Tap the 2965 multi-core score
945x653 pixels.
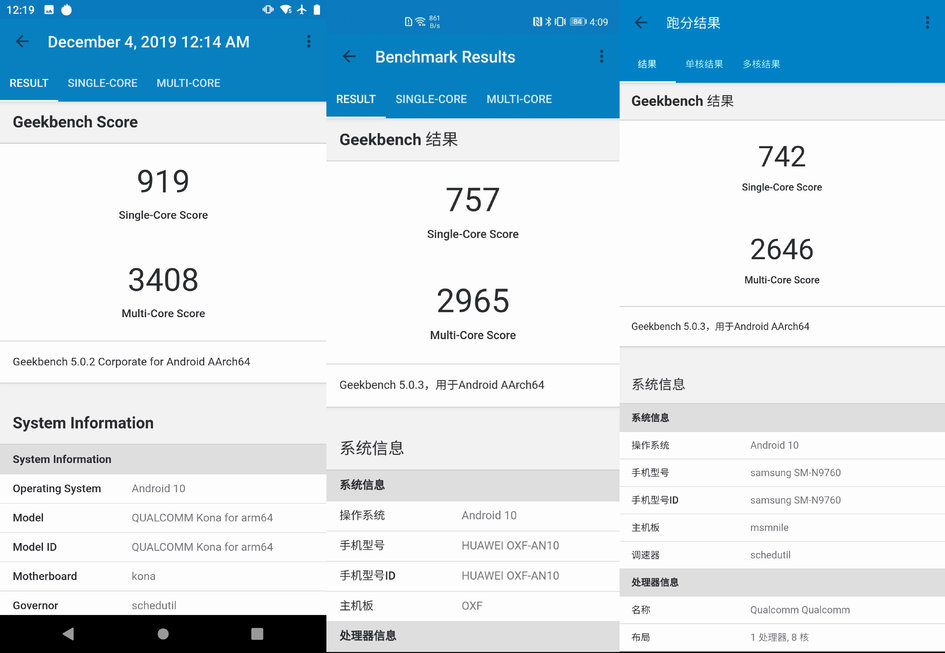[x=473, y=301]
